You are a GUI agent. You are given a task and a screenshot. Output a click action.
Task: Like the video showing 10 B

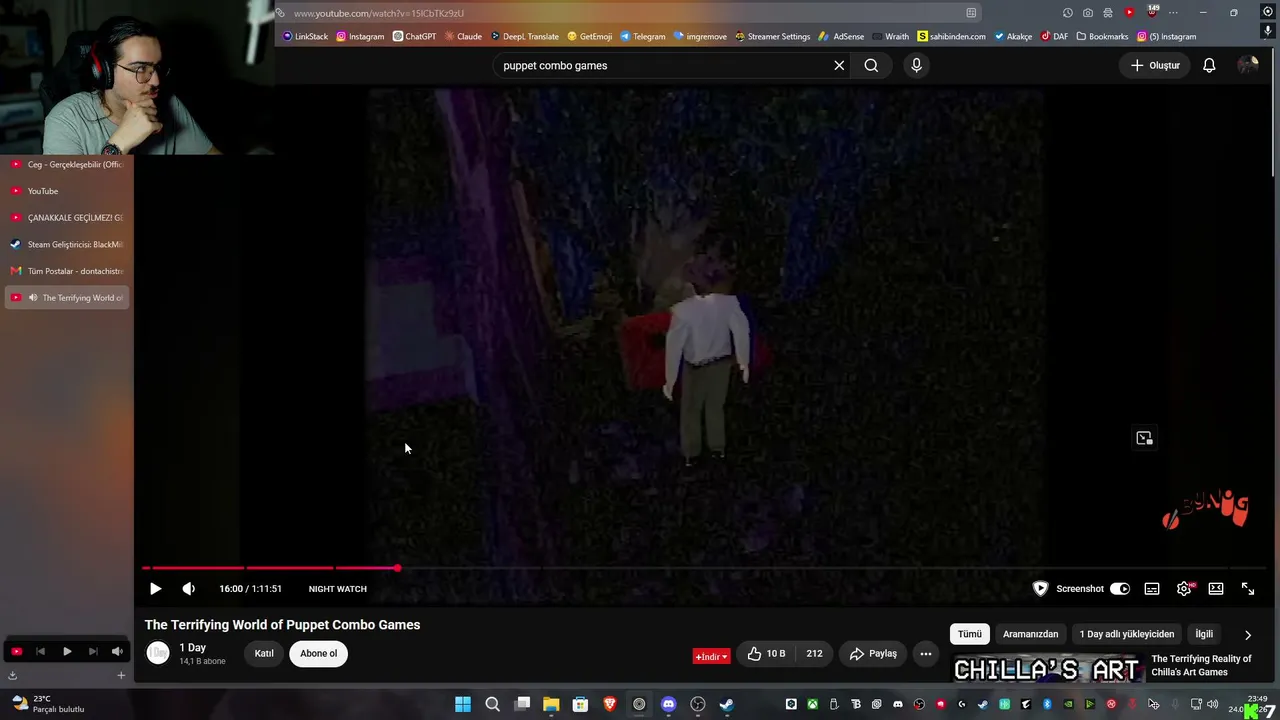point(767,654)
